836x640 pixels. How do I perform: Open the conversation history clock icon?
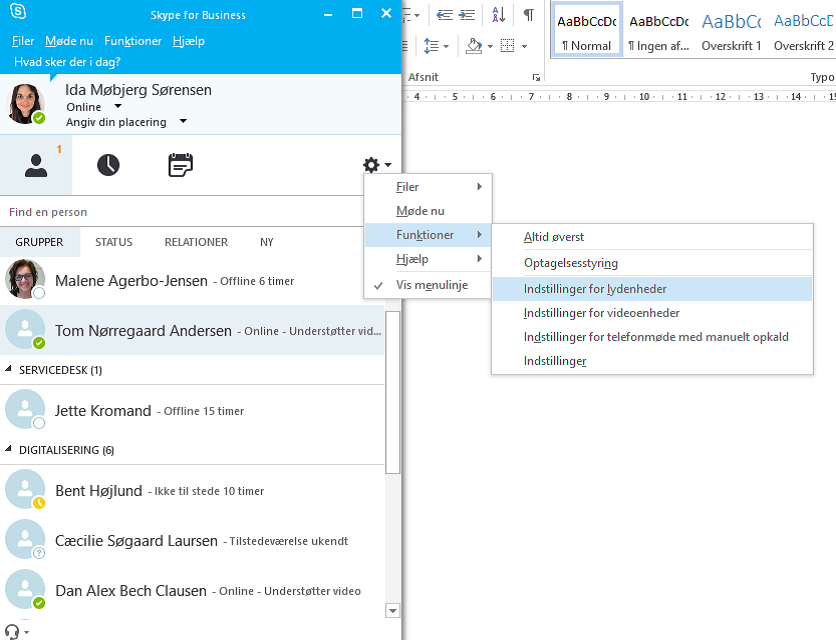108,165
